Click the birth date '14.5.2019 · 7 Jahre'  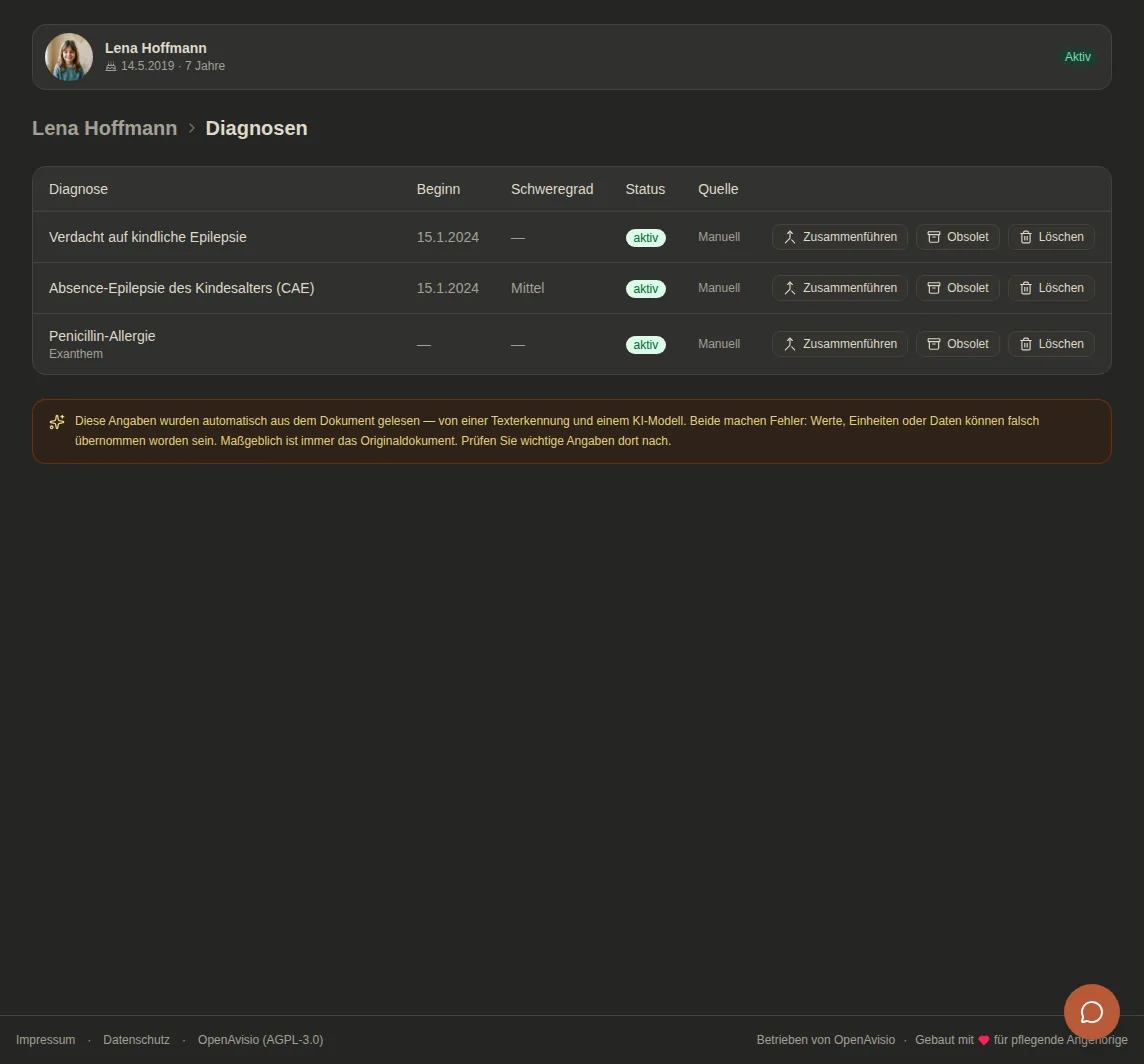[173, 66]
